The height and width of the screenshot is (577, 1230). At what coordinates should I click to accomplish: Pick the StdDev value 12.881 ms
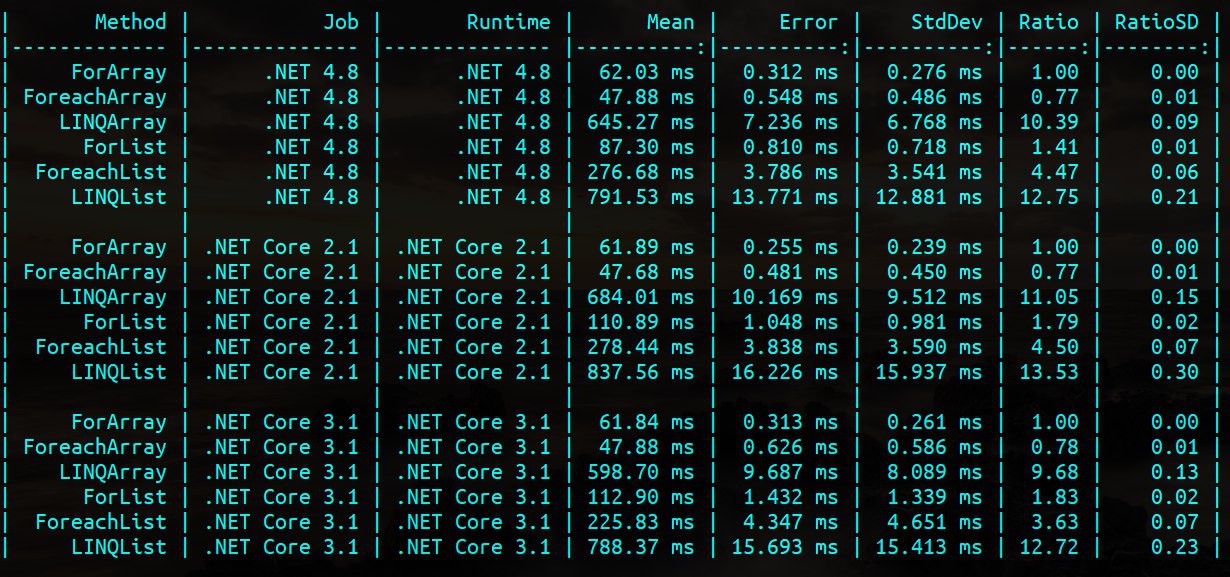coord(928,197)
